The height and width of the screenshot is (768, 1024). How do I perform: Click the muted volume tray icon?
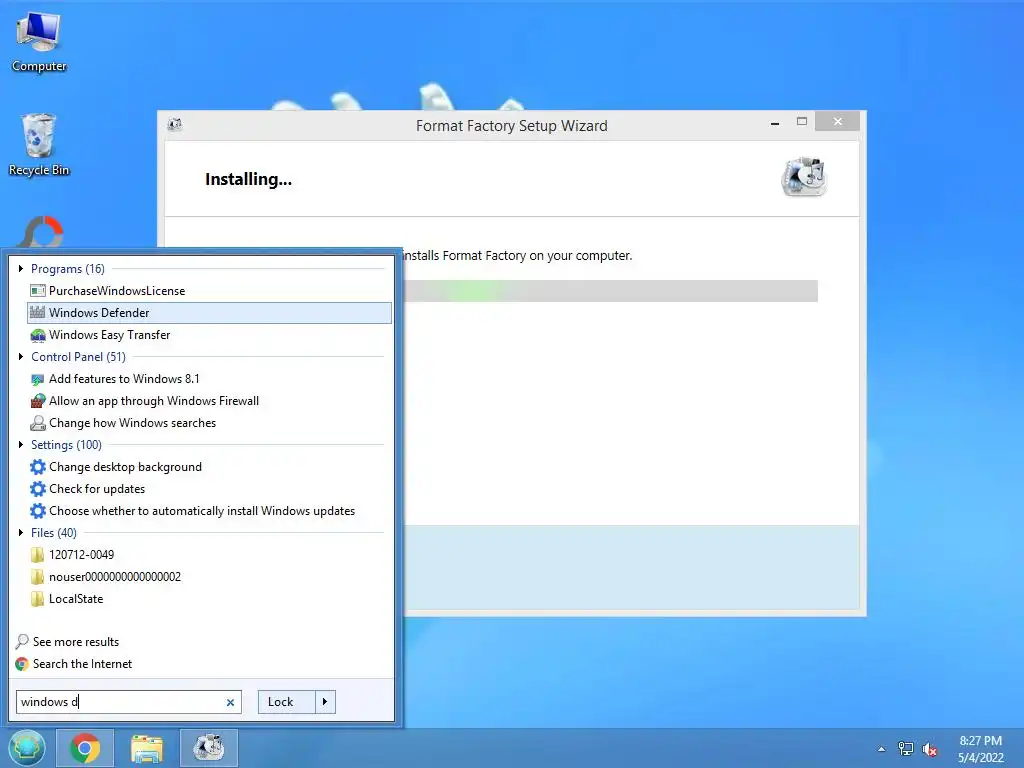930,749
